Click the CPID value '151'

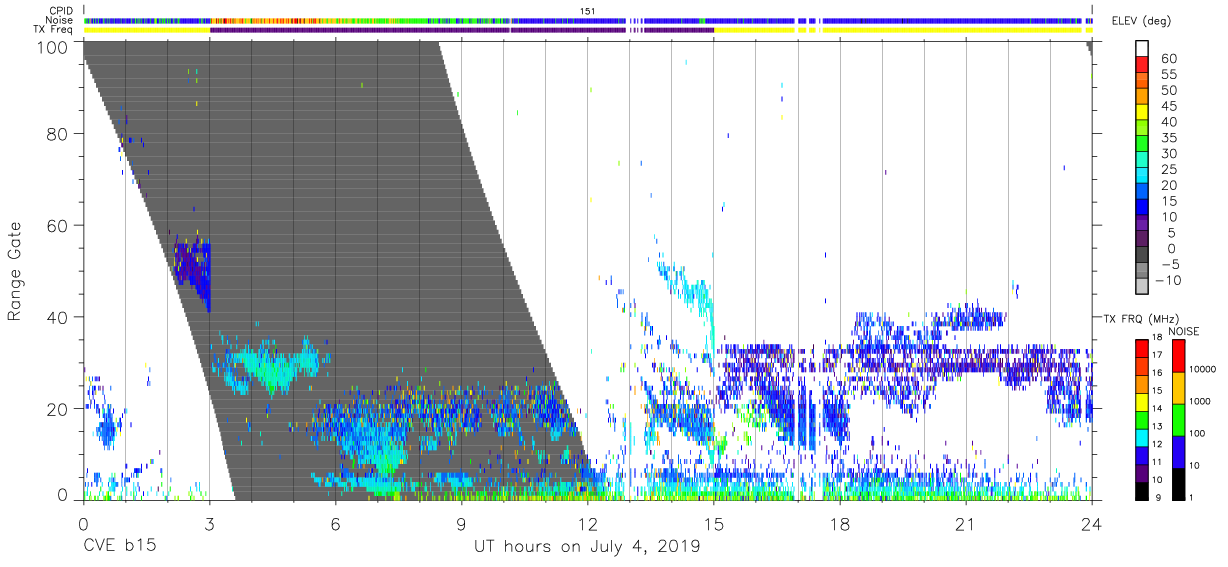pos(587,11)
